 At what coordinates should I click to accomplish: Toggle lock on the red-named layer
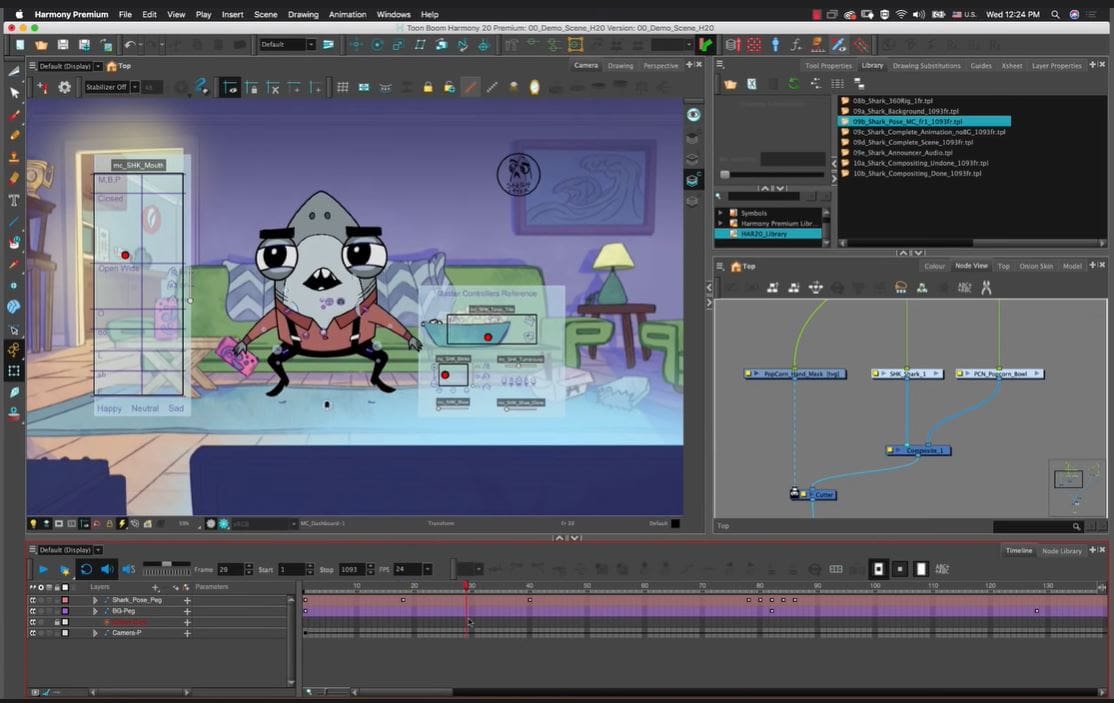[57, 622]
